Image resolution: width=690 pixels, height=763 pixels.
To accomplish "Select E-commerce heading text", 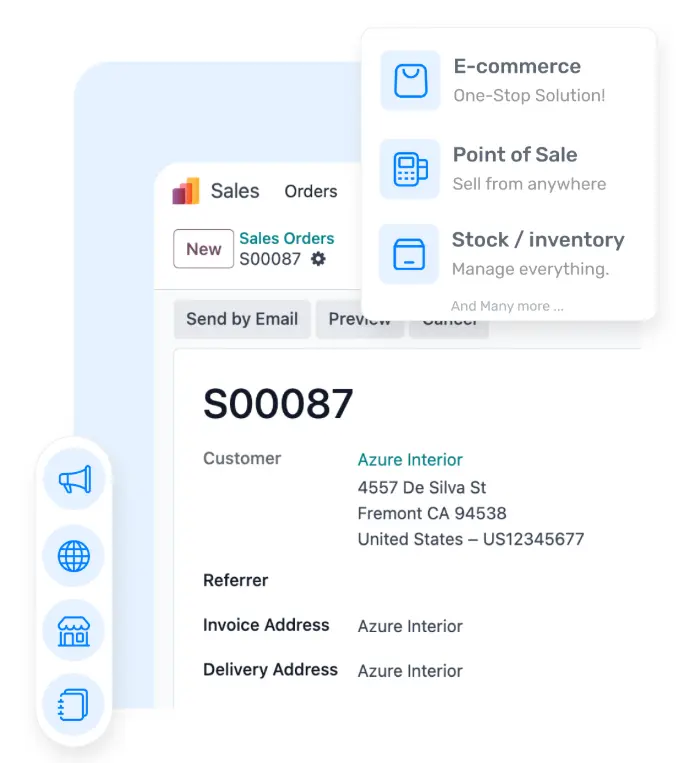I will click(x=517, y=66).
